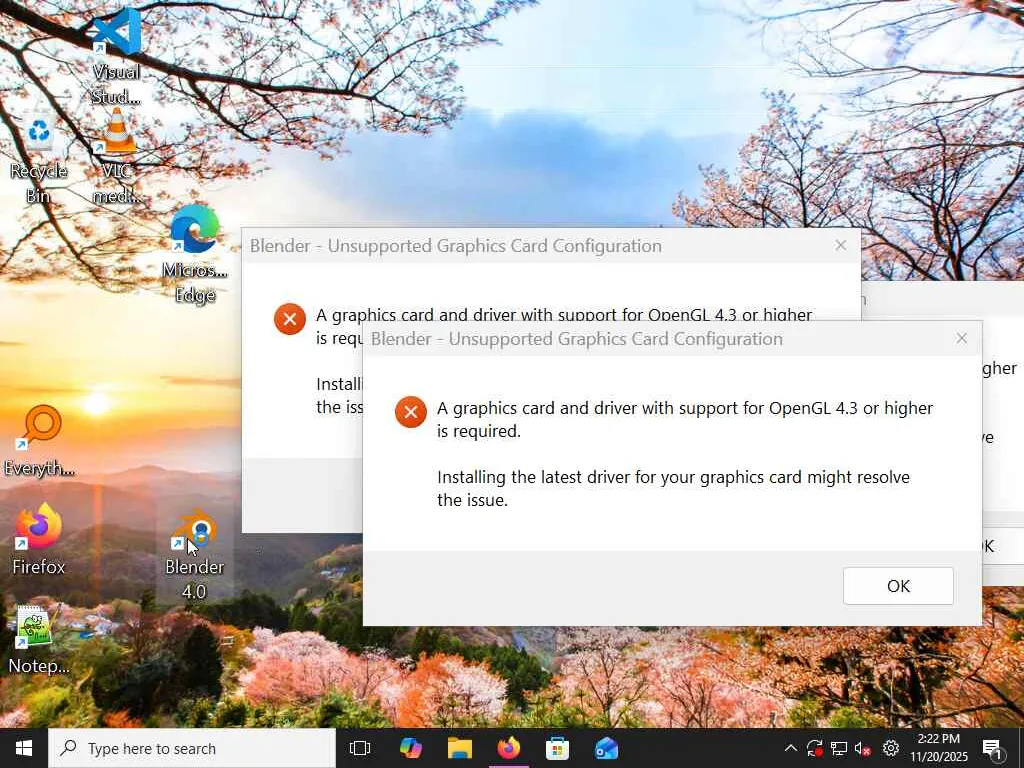1024x768 pixels.
Task: Close the front Blender error dialog
Action: click(961, 338)
